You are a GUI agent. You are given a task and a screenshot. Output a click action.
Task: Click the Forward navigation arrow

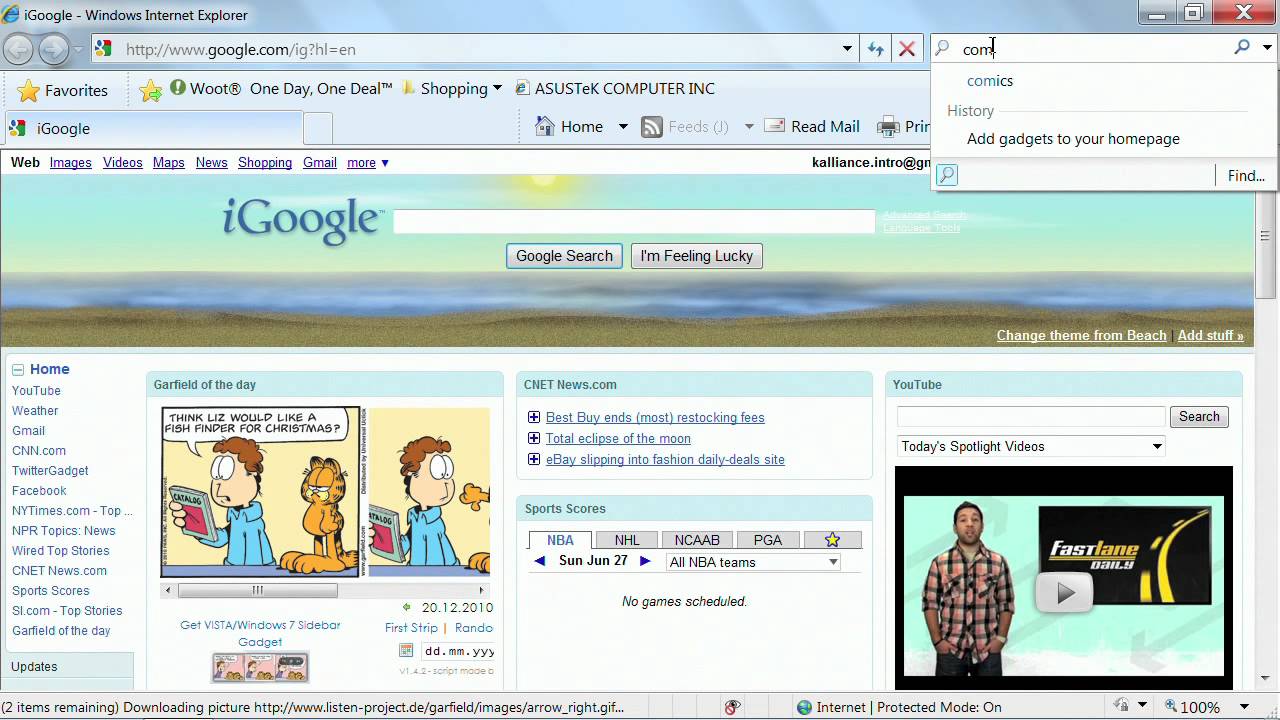tap(53, 49)
